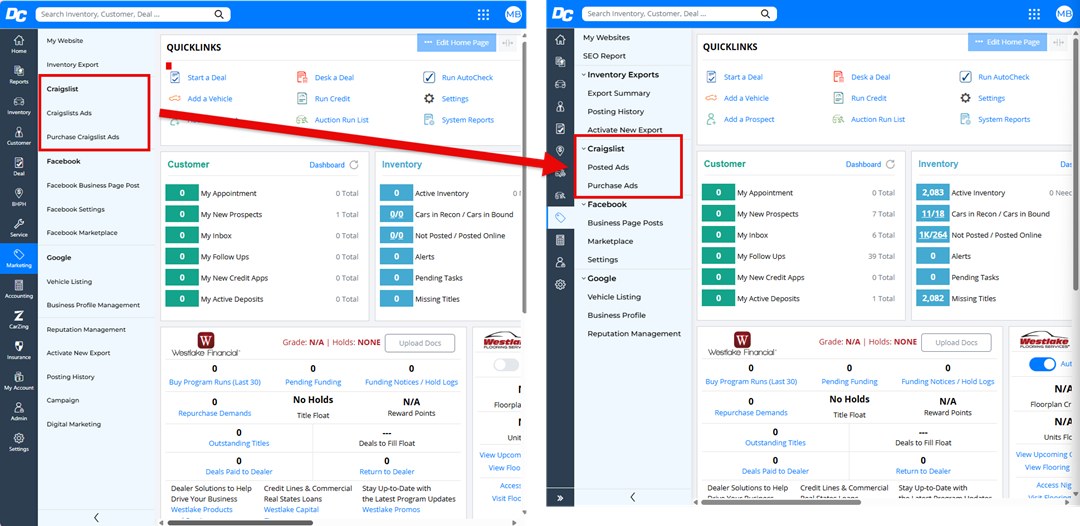Click gear icon in right panel's collapsed sidebar

point(560,284)
